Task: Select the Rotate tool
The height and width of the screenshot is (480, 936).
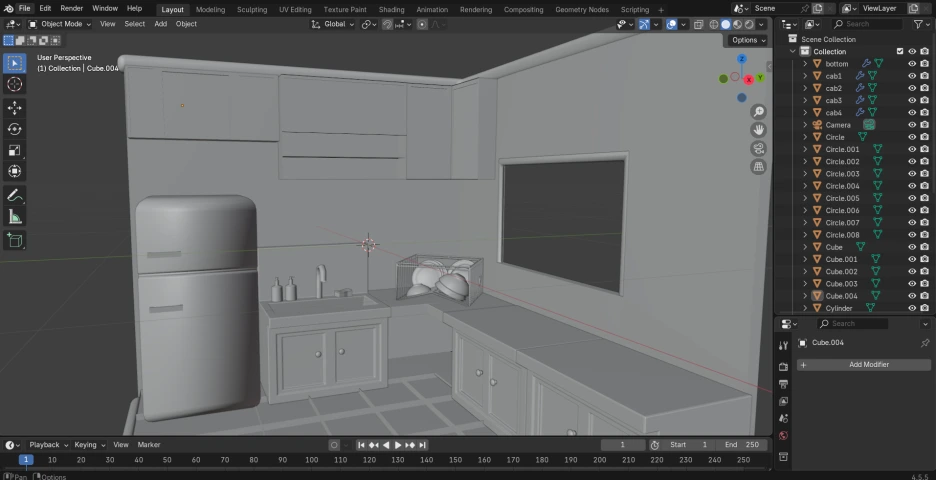Action: pos(15,129)
